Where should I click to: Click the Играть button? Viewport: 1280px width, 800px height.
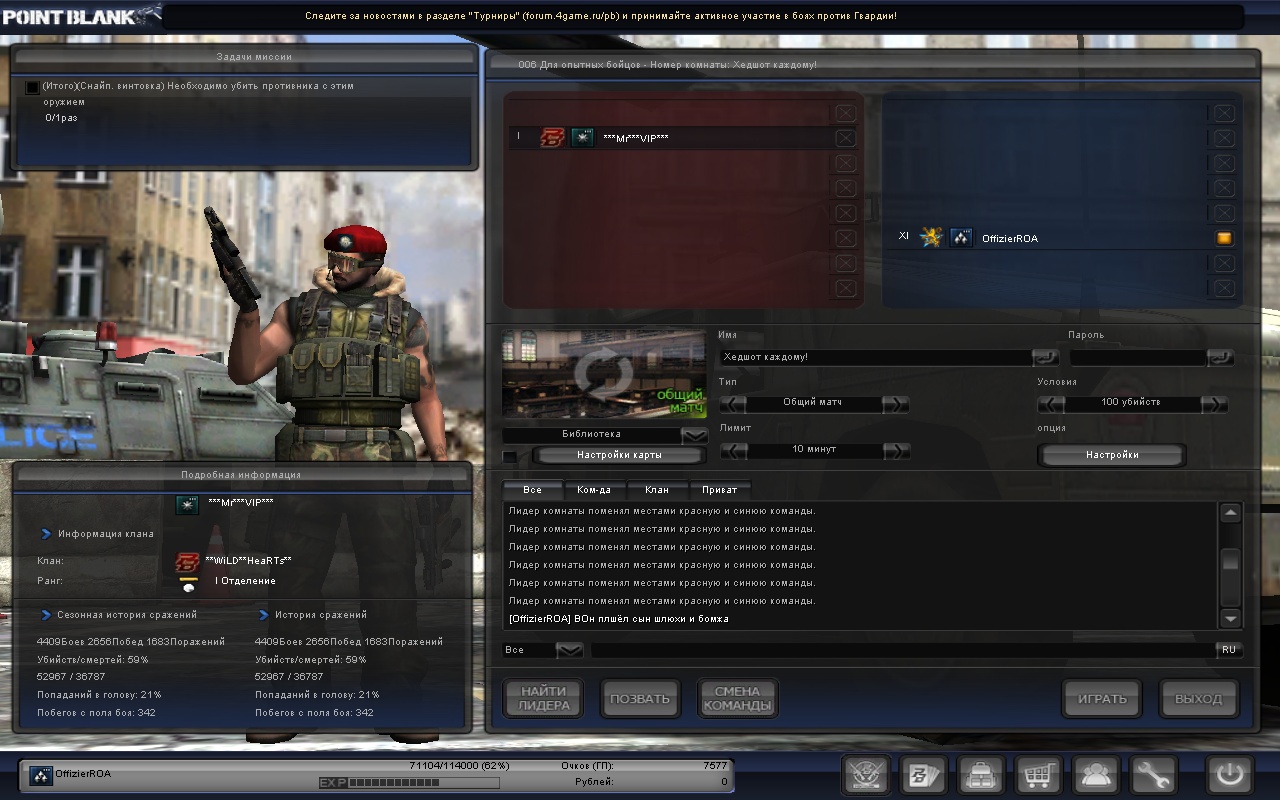(x=1102, y=698)
